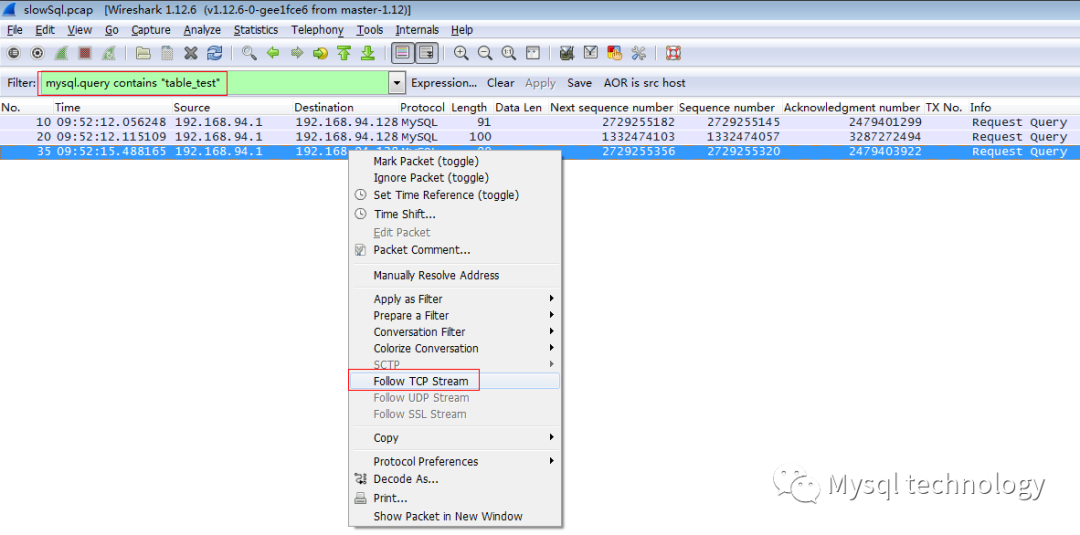1080x535 pixels.
Task: Click the Help lifebuoy toolbar icon
Action: point(673,53)
